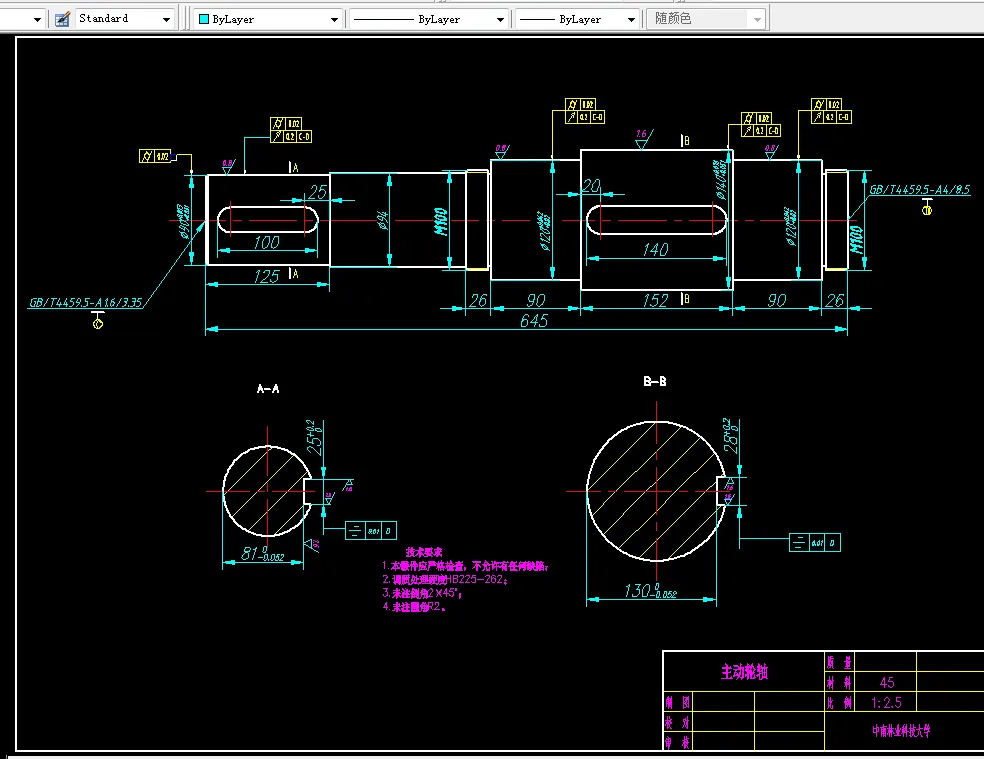Click the A-A section view label

(268, 389)
